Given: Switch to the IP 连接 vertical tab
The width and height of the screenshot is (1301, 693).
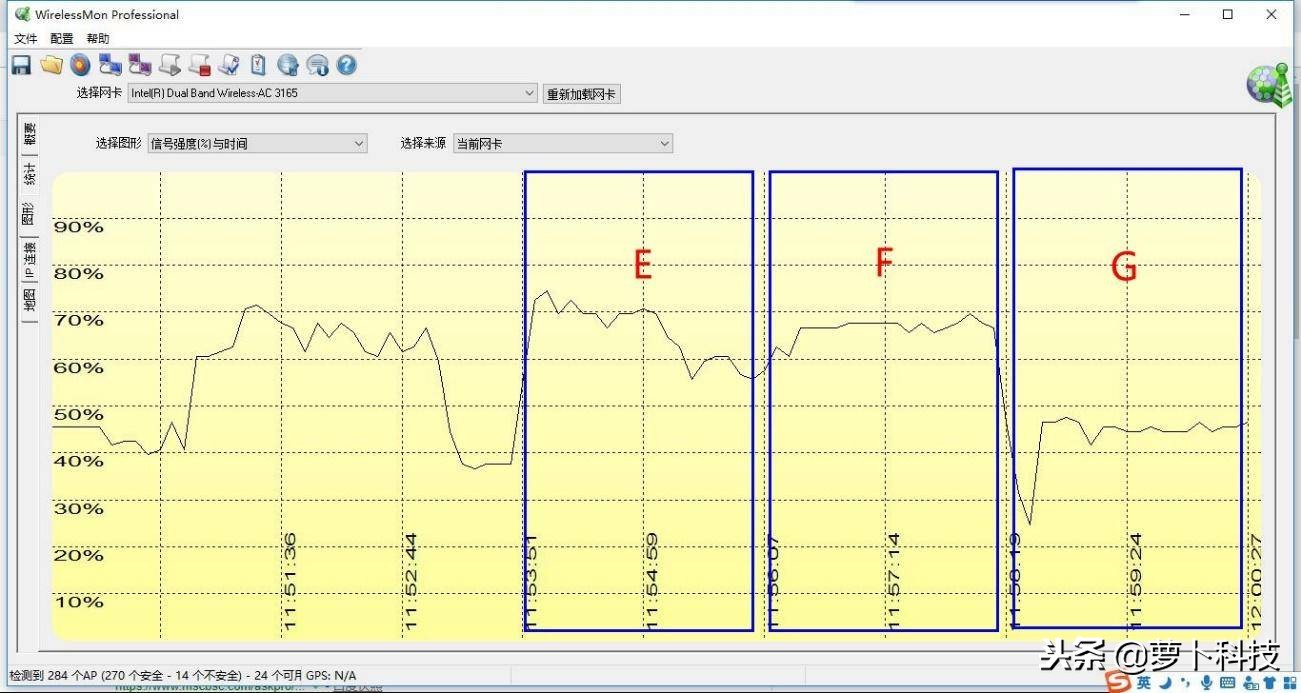Looking at the screenshot, I should click(x=29, y=259).
